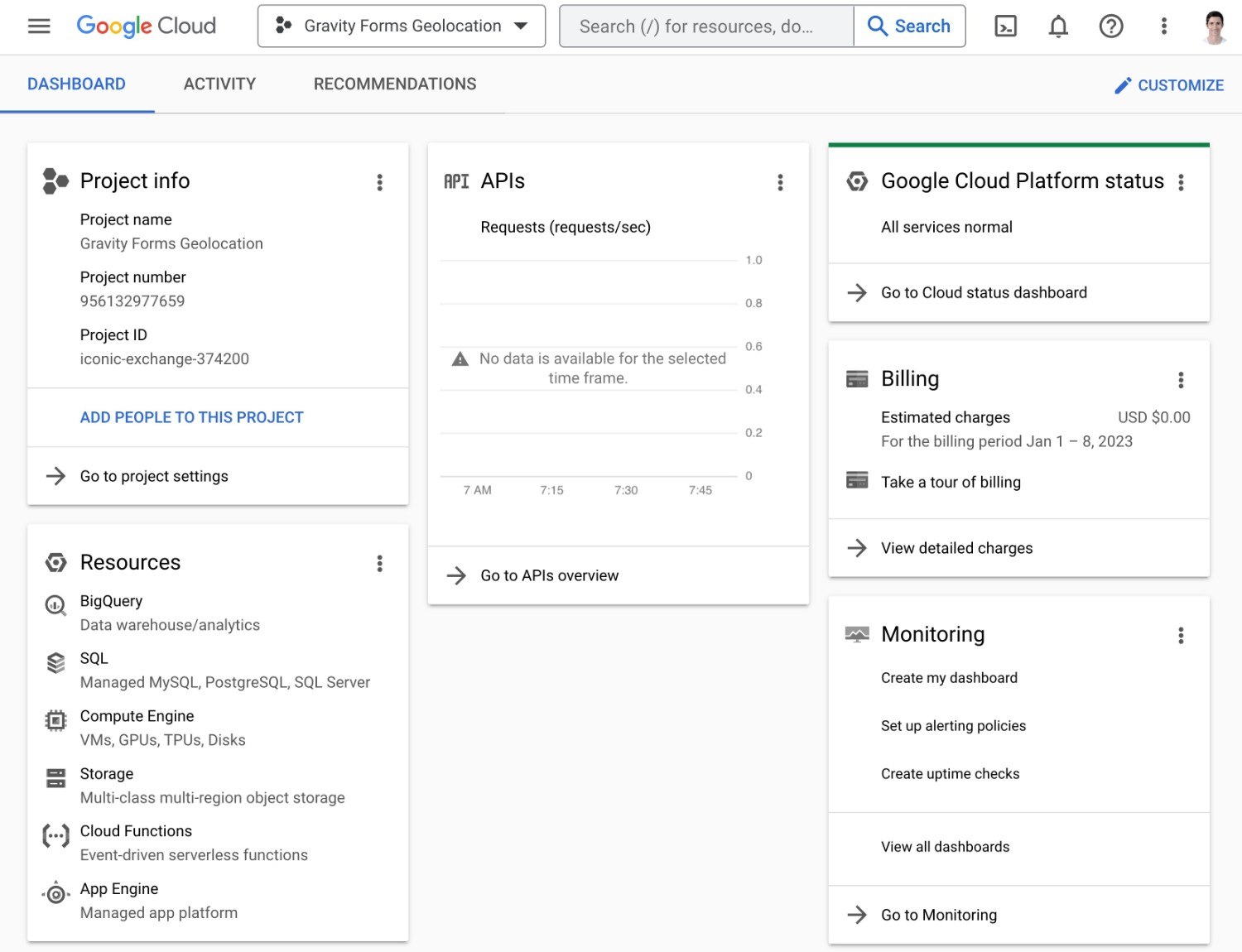Viewport: 1242px width, 952px height.
Task: Switch to the ACTIVITY tab
Action: pos(219,84)
